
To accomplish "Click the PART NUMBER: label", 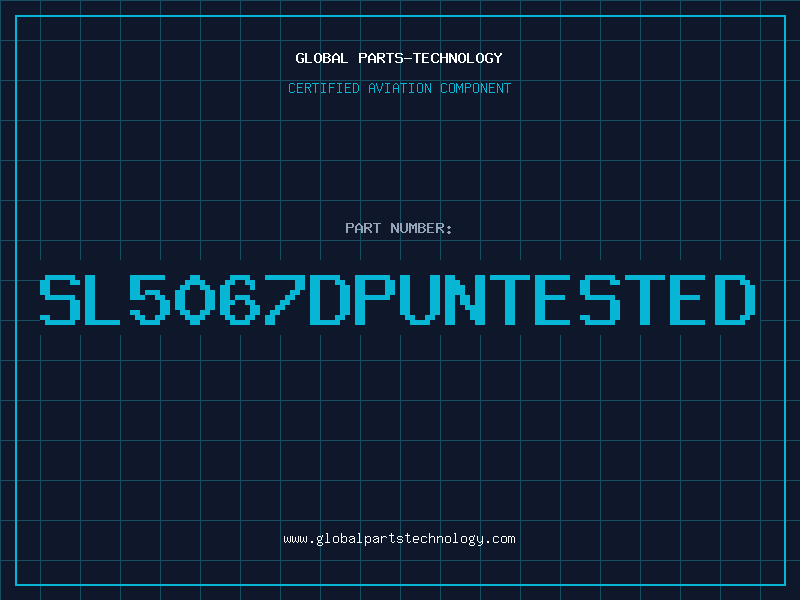I will 398,228.
